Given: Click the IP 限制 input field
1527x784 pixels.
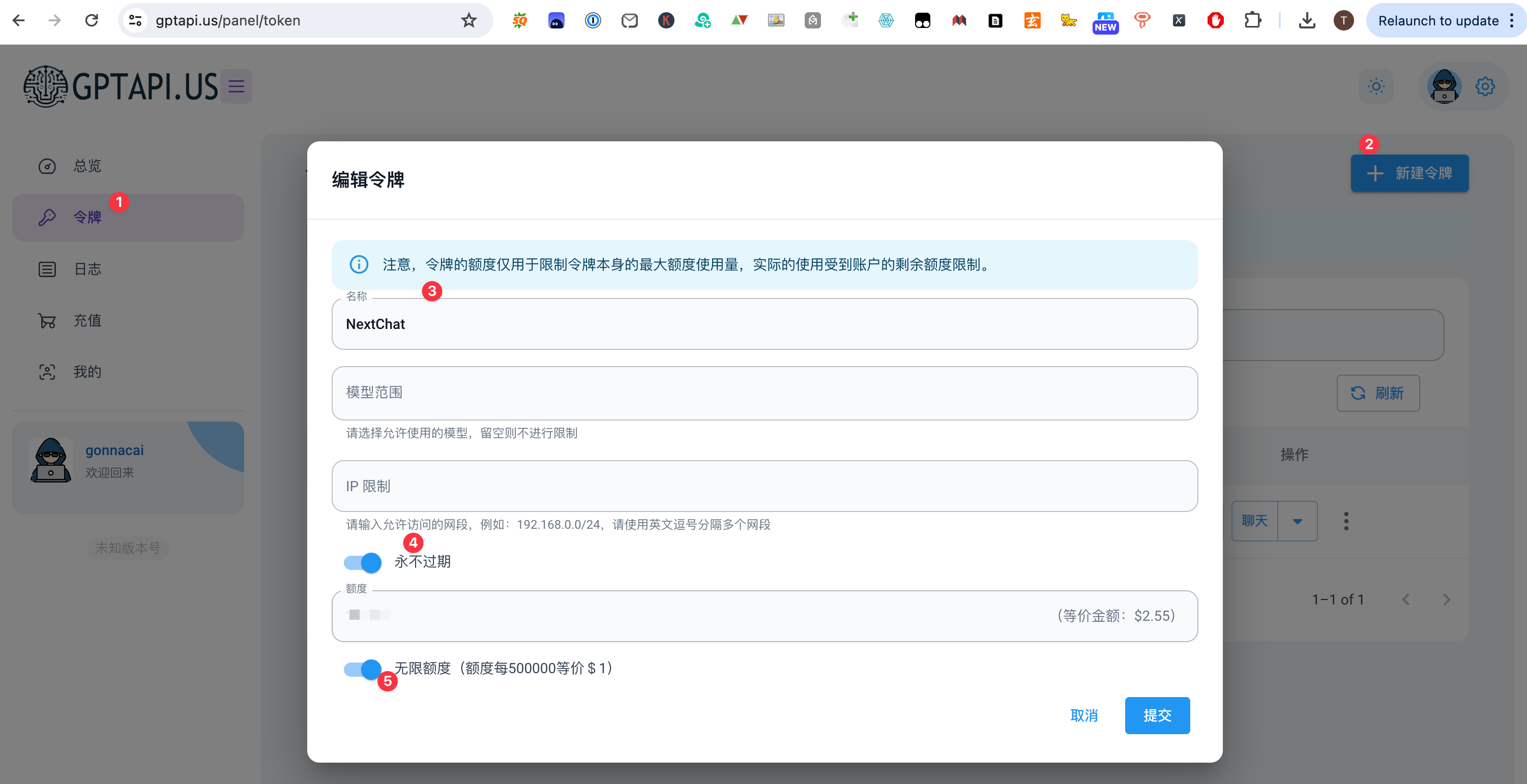Looking at the screenshot, I should pos(765,486).
